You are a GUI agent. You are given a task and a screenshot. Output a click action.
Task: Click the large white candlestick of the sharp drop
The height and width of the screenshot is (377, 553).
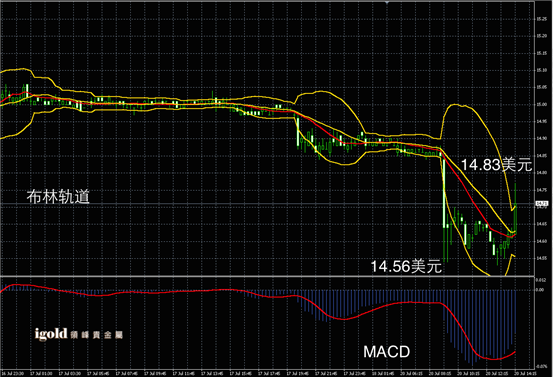444,193
